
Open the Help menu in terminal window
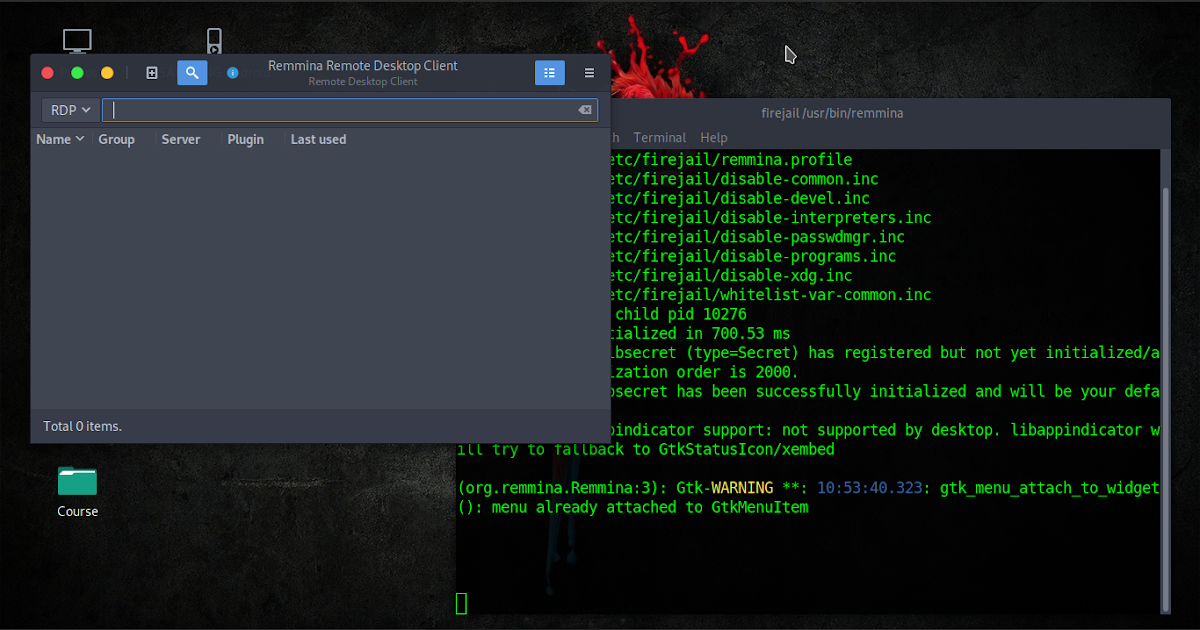tap(714, 138)
